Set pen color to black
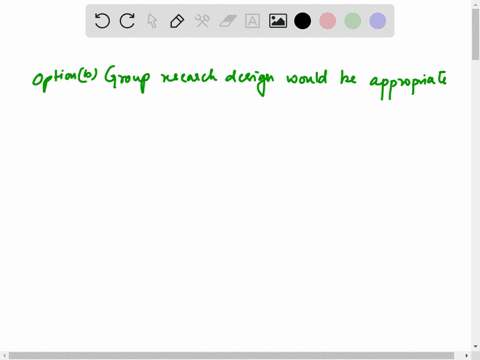The image size is (480, 360). (303, 21)
